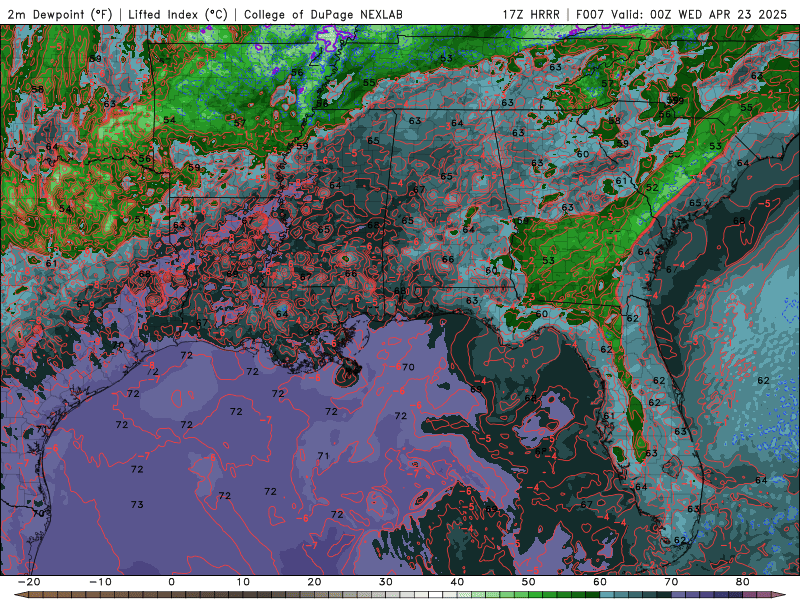Select the 'College of DuPage NEXLAB' label
The width and height of the screenshot is (800, 600).
pos(323,14)
